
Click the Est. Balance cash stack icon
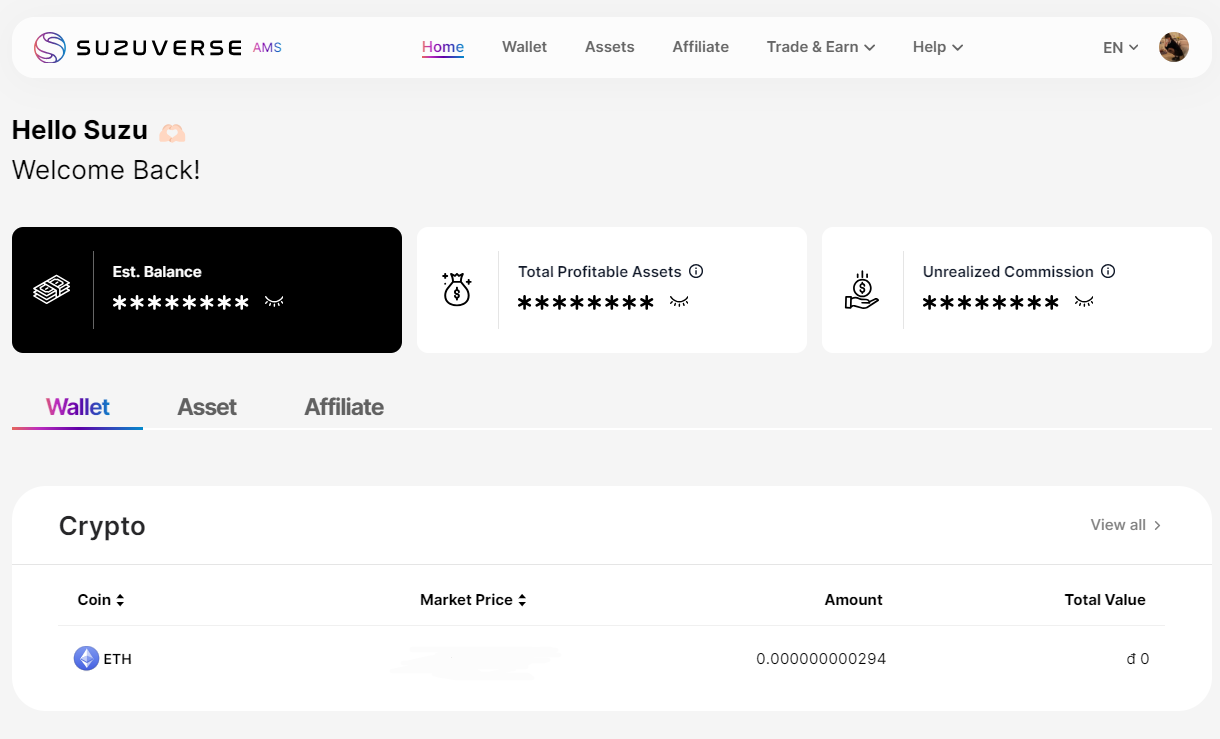[50, 290]
